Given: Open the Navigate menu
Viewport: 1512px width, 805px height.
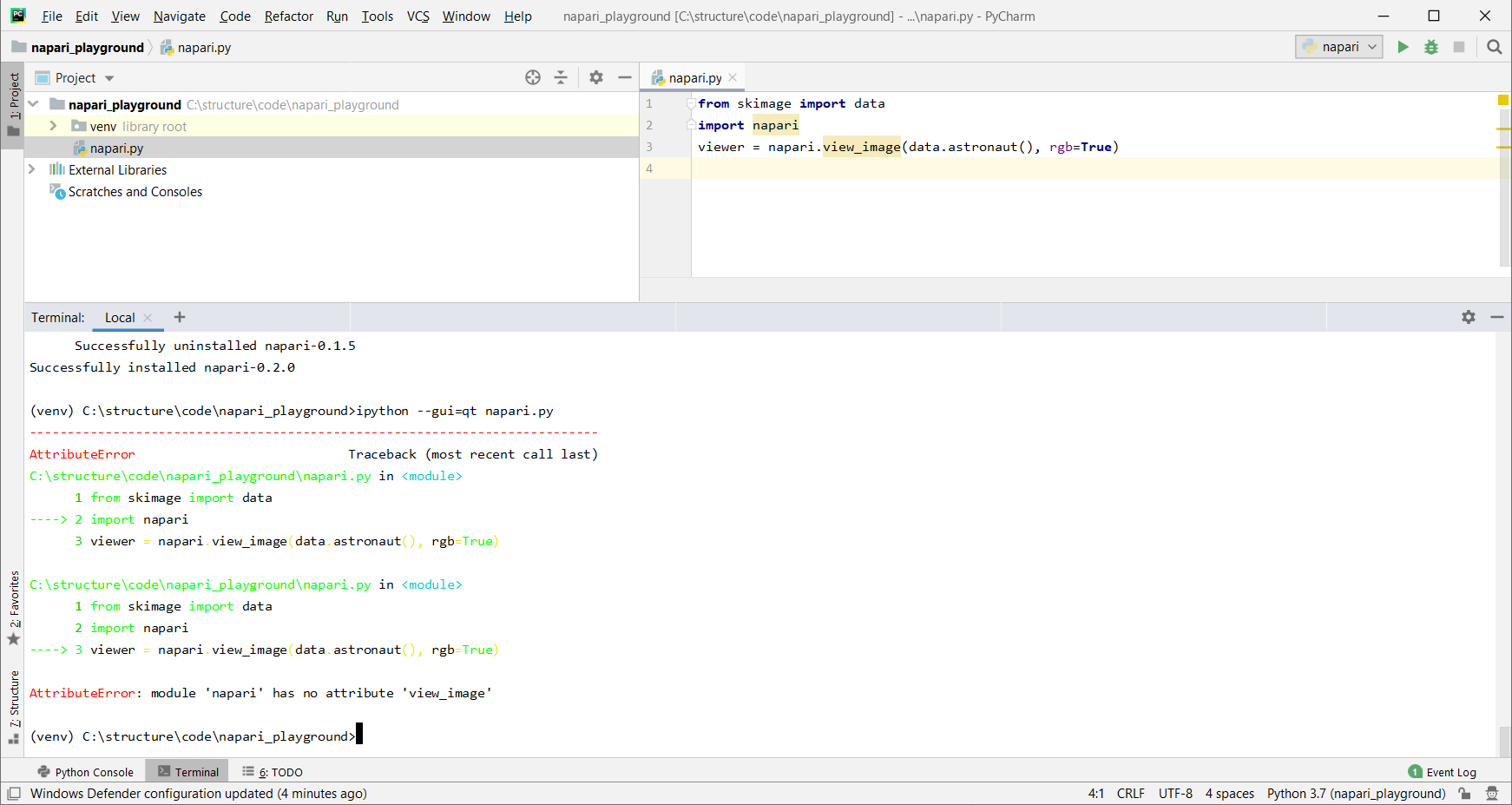Looking at the screenshot, I should 180,16.
